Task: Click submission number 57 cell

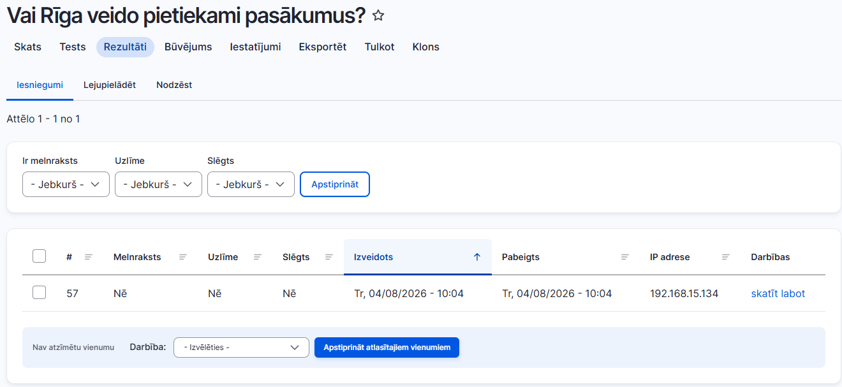Action: point(72,294)
